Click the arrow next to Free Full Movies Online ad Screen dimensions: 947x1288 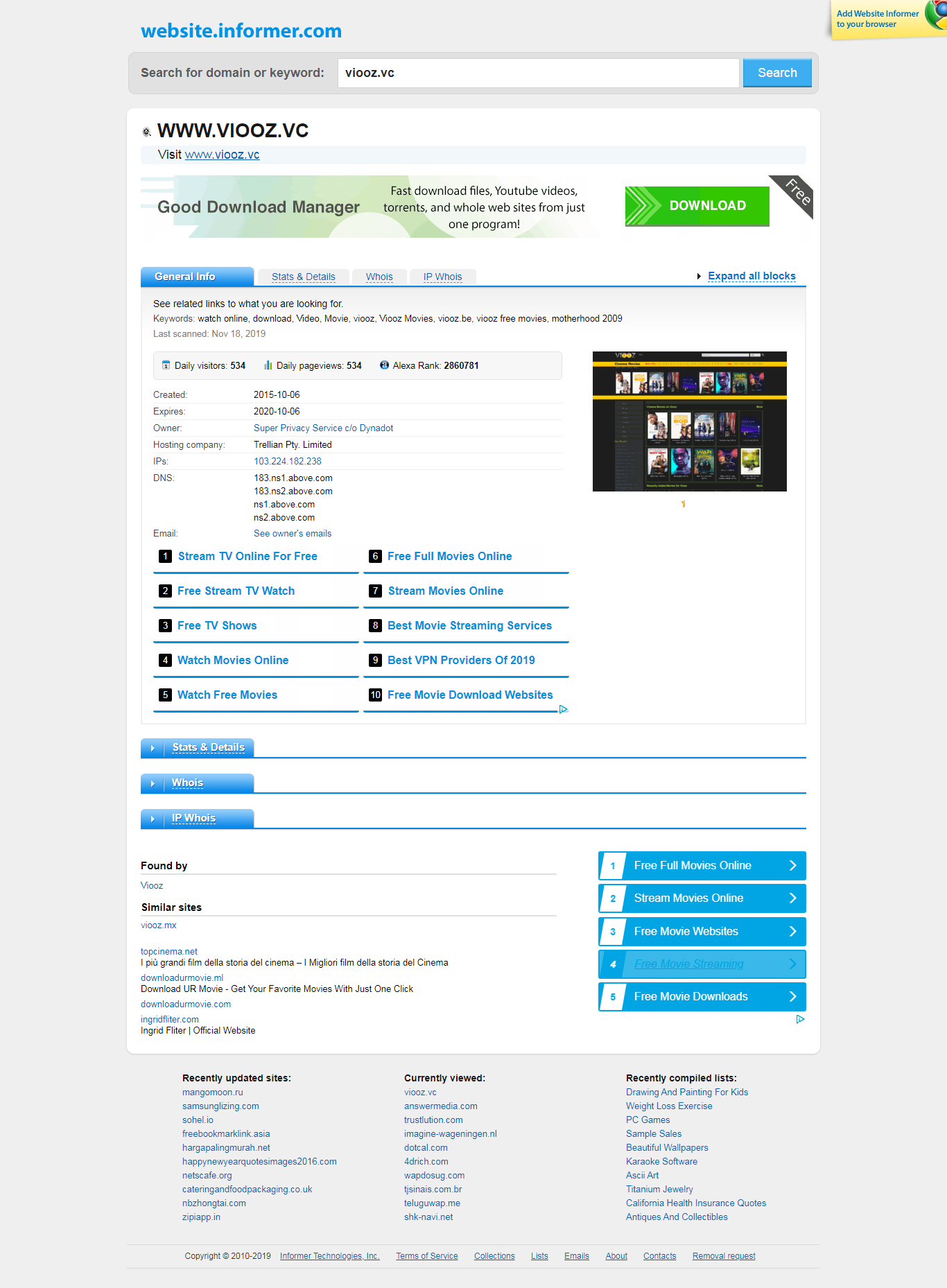[x=793, y=865]
